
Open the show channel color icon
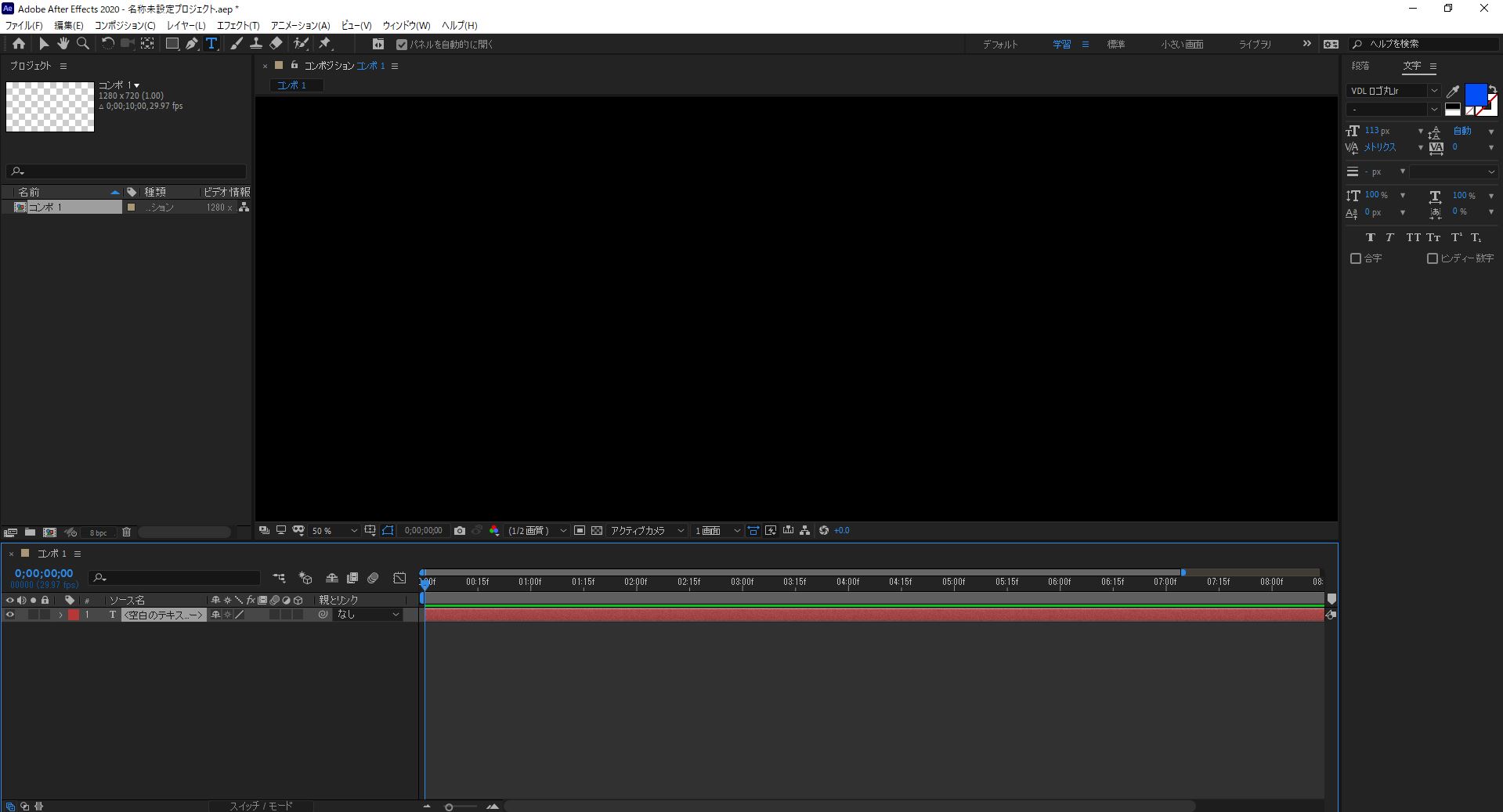pos(494,531)
